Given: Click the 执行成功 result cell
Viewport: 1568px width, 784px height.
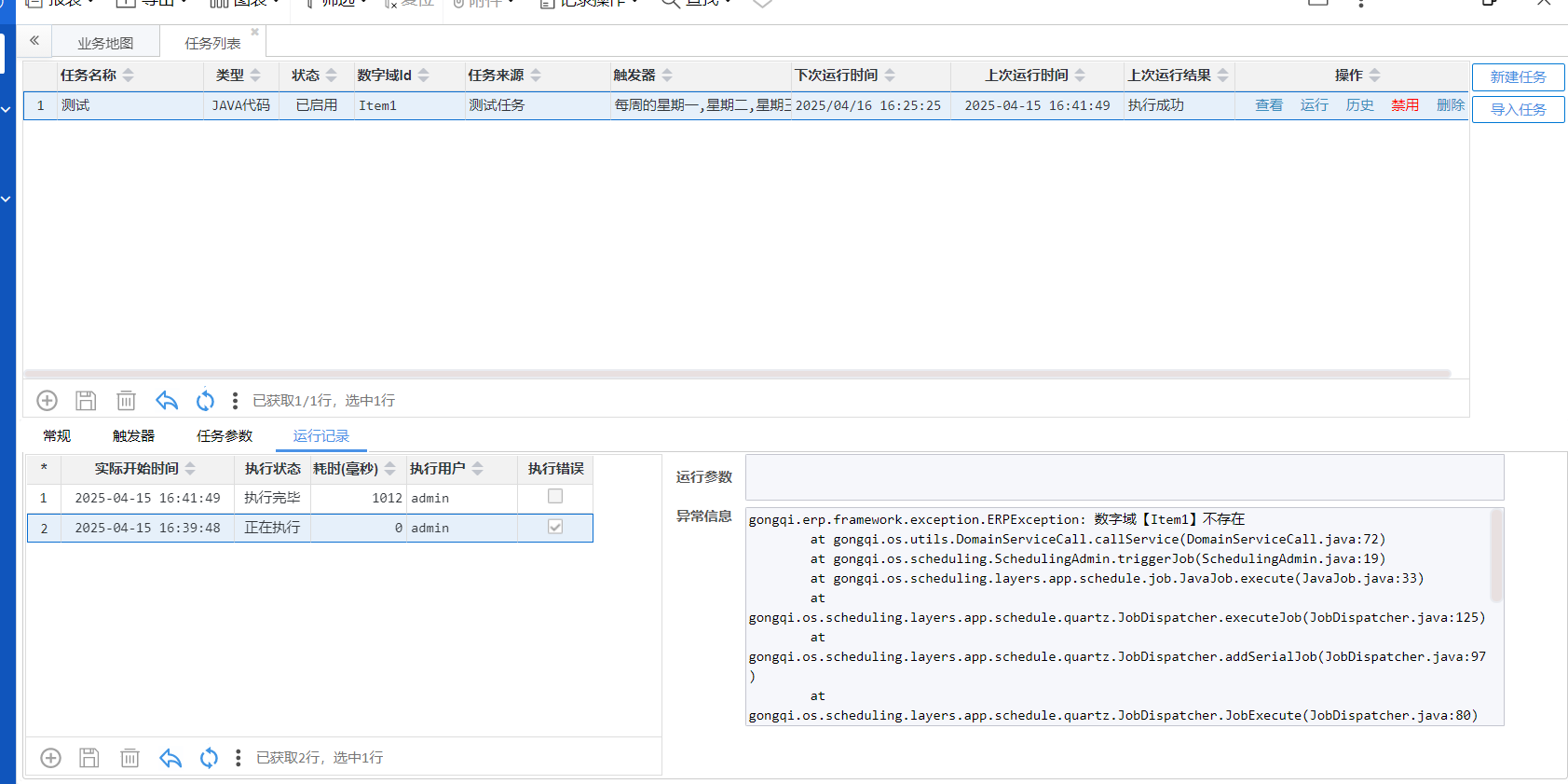Looking at the screenshot, I should tap(1179, 105).
